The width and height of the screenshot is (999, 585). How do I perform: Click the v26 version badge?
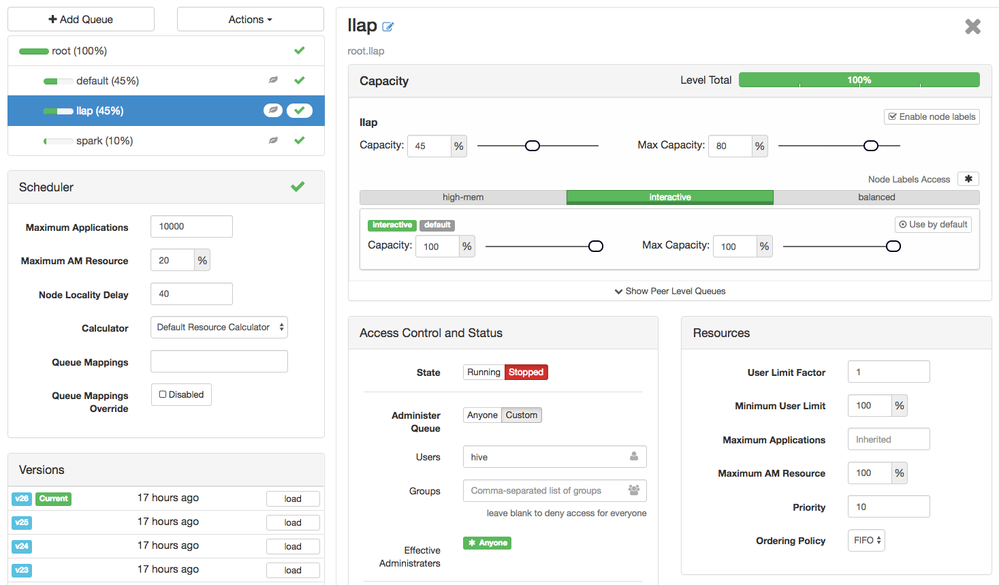pos(22,498)
